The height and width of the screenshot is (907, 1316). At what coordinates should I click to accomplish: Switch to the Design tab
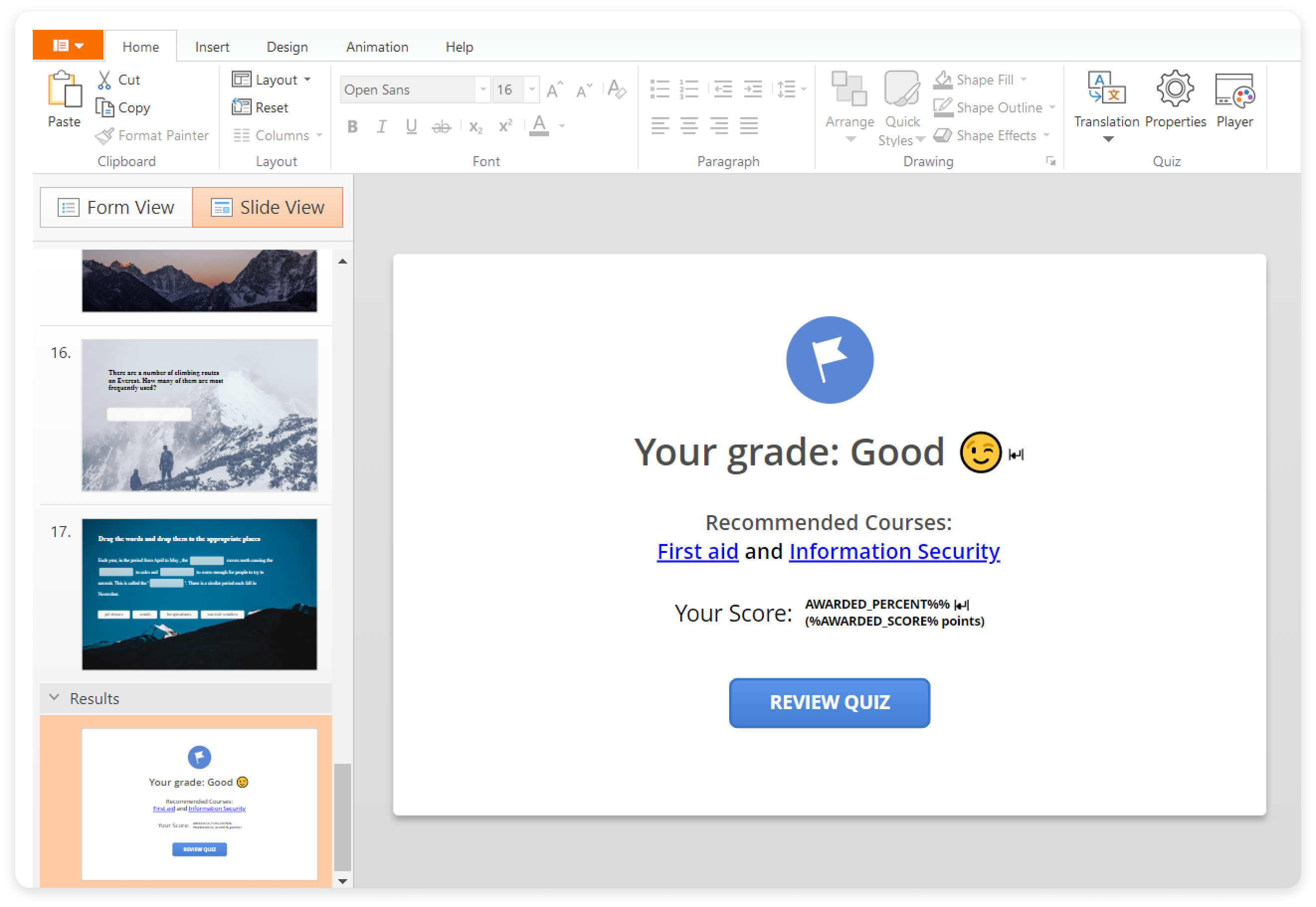click(287, 47)
